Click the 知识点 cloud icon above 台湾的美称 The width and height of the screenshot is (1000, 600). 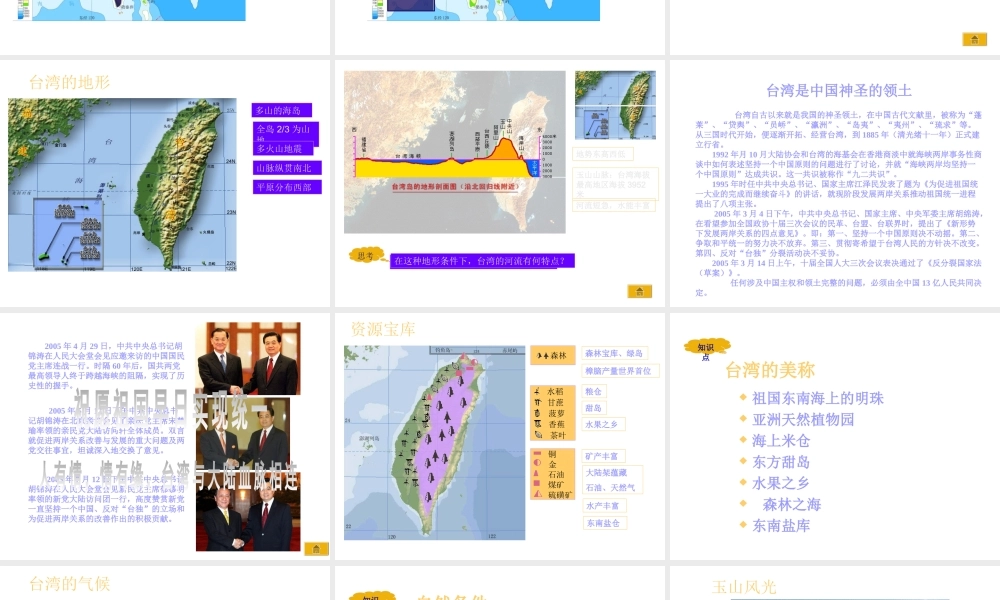point(706,348)
